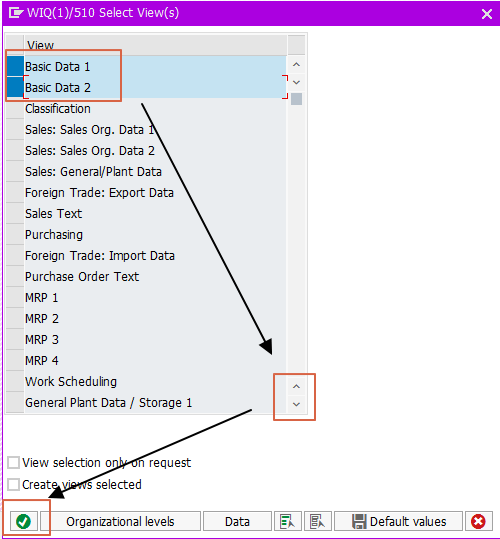This screenshot has height=539, width=500.
Task: Toggle row selector for Basic Data 2
Action: tap(15, 87)
